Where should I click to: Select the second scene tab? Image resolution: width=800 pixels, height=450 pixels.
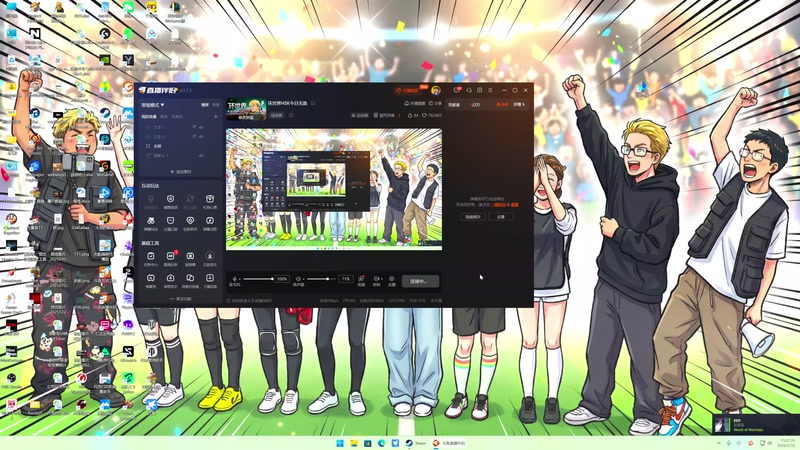point(164,117)
